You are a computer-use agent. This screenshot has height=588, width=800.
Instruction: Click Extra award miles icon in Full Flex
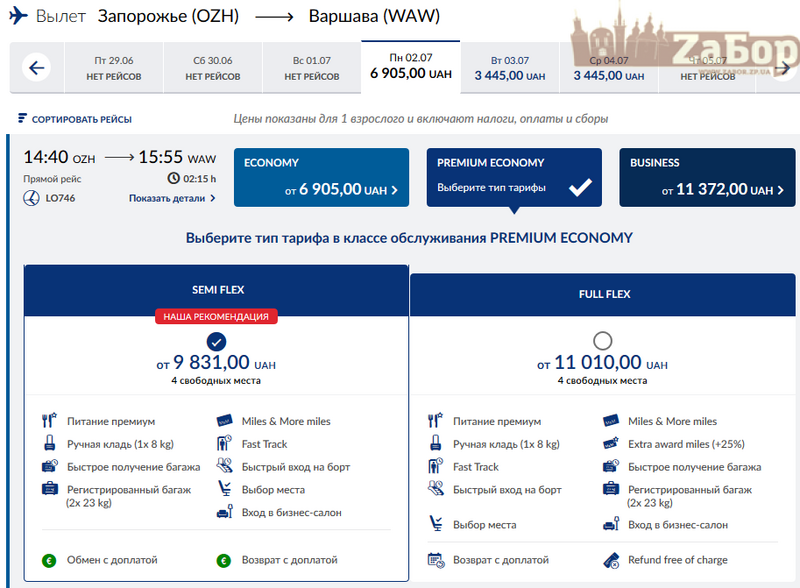click(610, 444)
